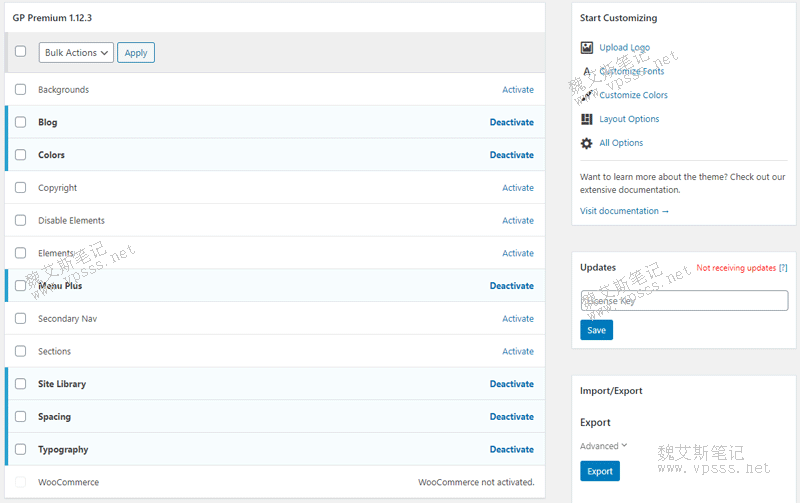The height and width of the screenshot is (503, 800).
Task: Expand the Advanced export options
Action: point(604,446)
